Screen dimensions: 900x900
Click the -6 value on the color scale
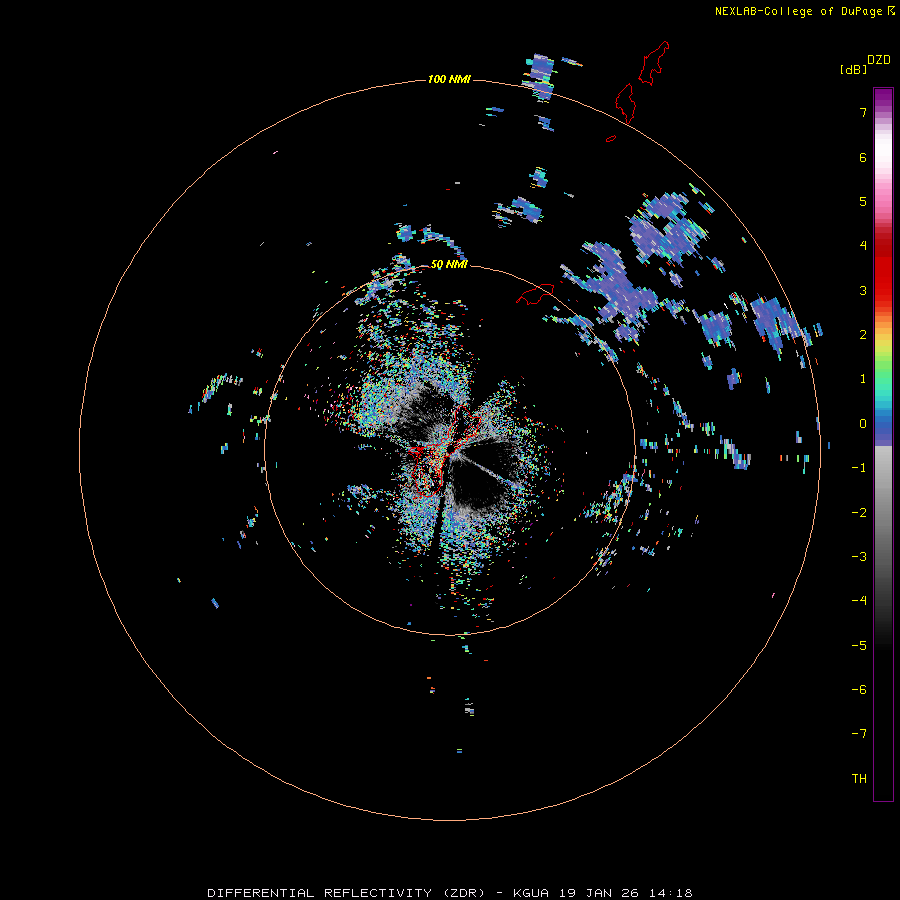[859, 690]
